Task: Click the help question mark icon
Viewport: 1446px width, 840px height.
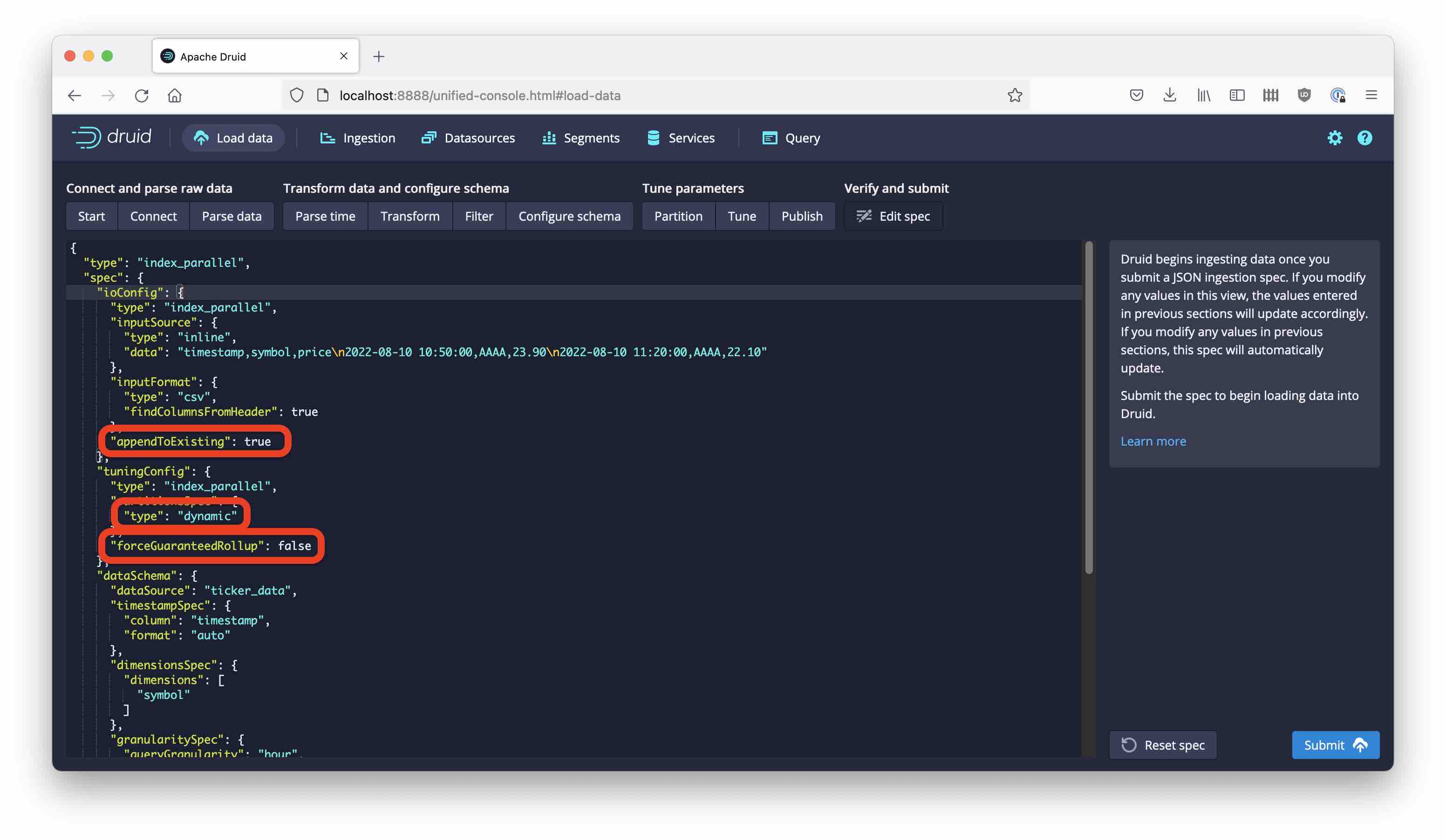Action: pos(1364,138)
